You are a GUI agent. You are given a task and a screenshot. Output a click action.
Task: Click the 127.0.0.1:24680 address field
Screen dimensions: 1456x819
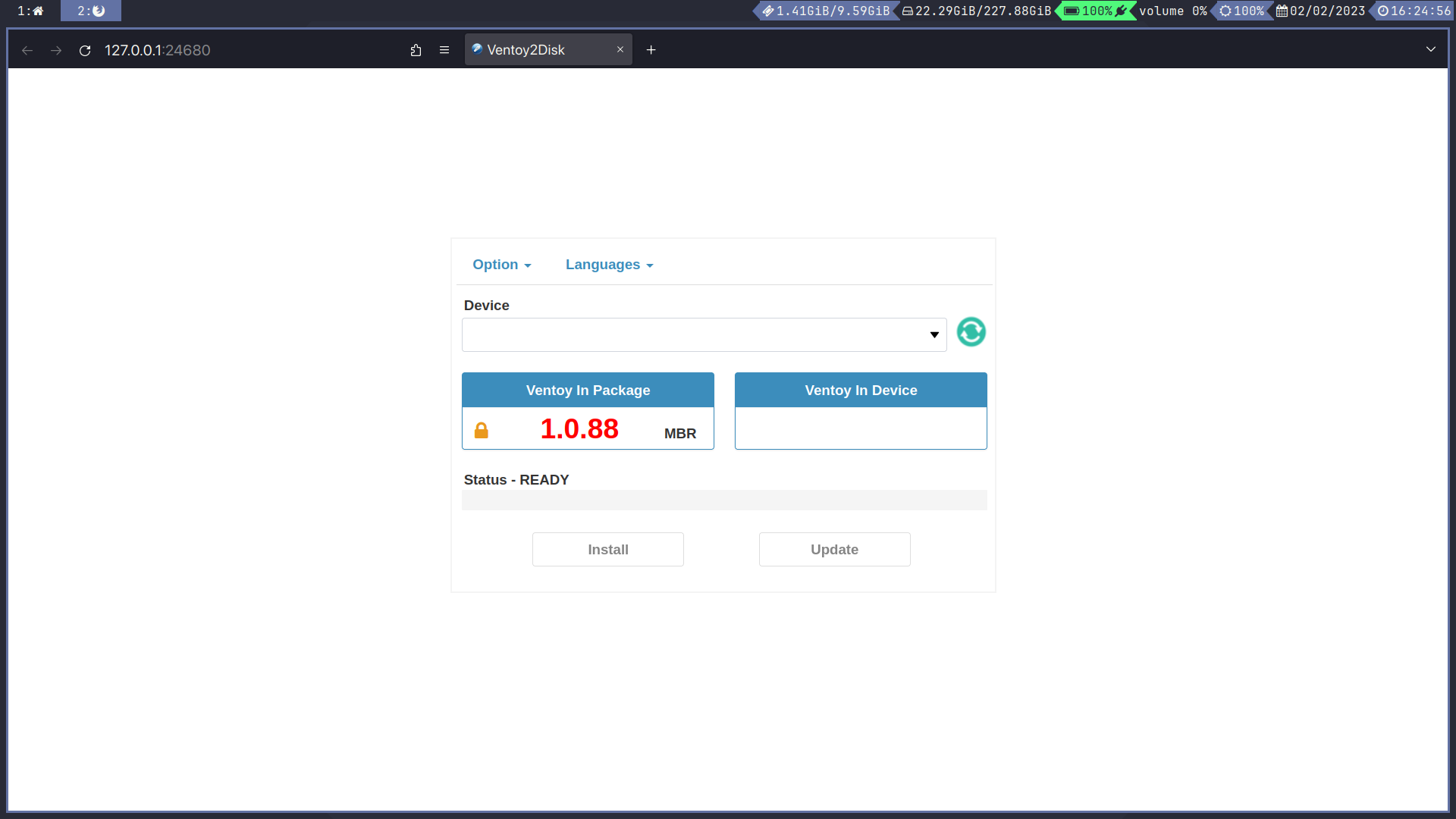pos(227,50)
